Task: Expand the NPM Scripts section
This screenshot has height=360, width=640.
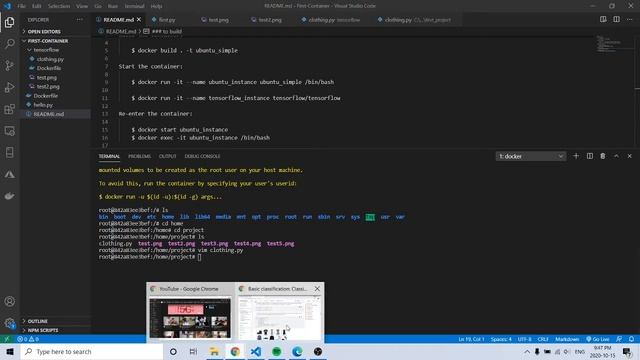Action: tap(43, 330)
